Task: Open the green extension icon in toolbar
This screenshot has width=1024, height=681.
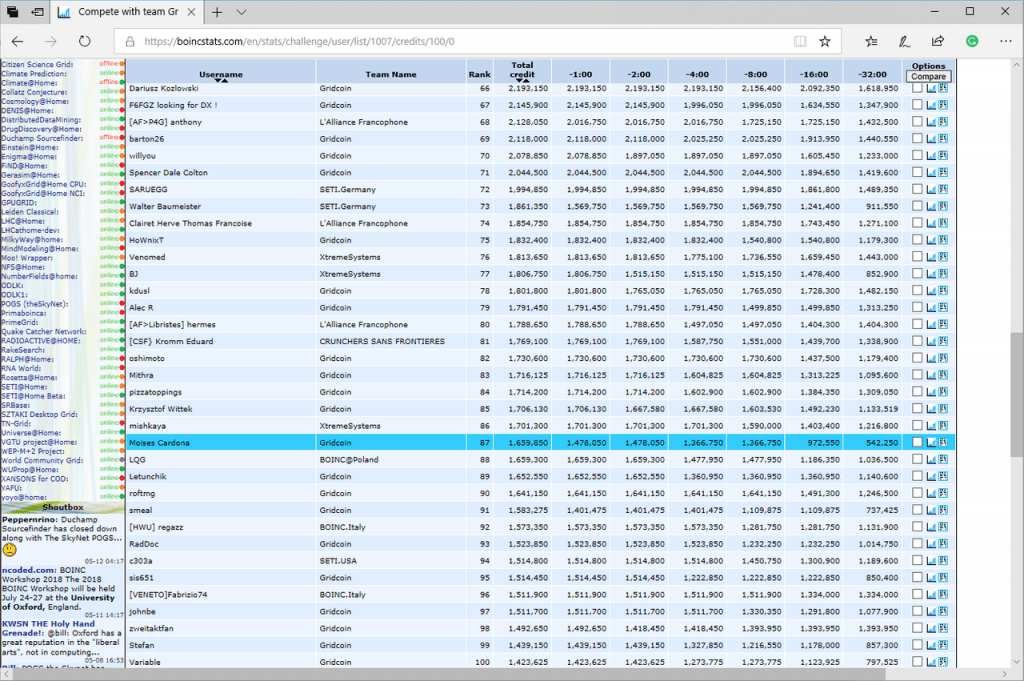Action: (972, 41)
